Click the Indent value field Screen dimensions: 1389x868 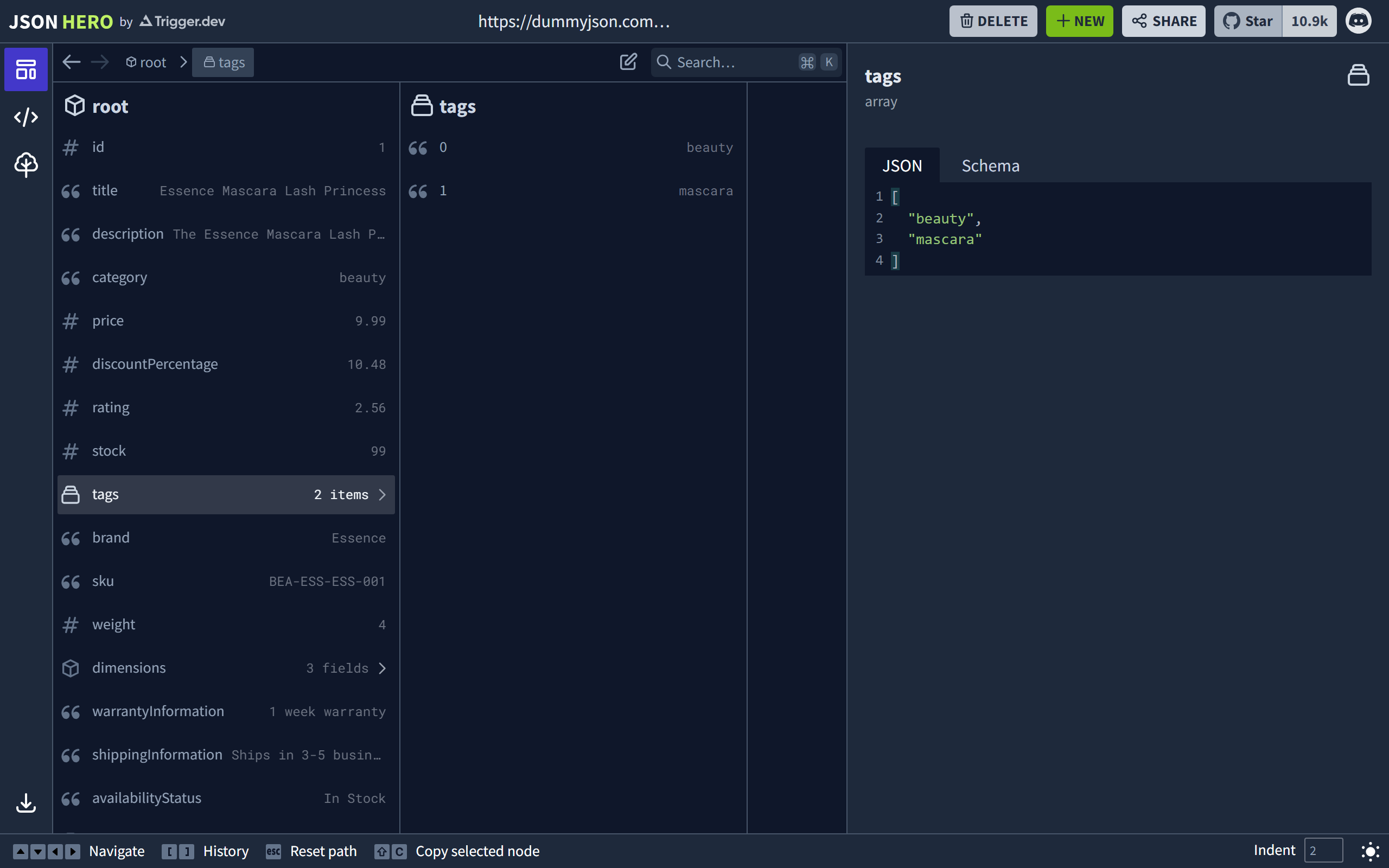pos(1323,850)
